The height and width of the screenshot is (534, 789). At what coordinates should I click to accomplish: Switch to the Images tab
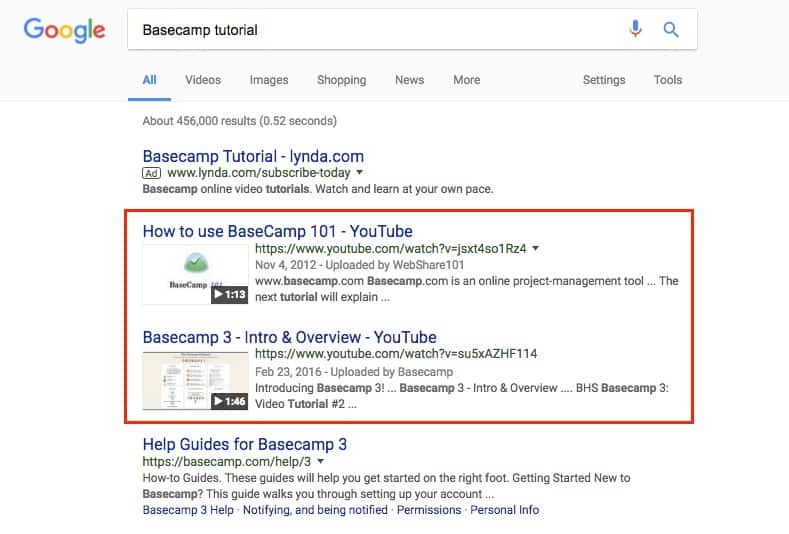(269, 80)
